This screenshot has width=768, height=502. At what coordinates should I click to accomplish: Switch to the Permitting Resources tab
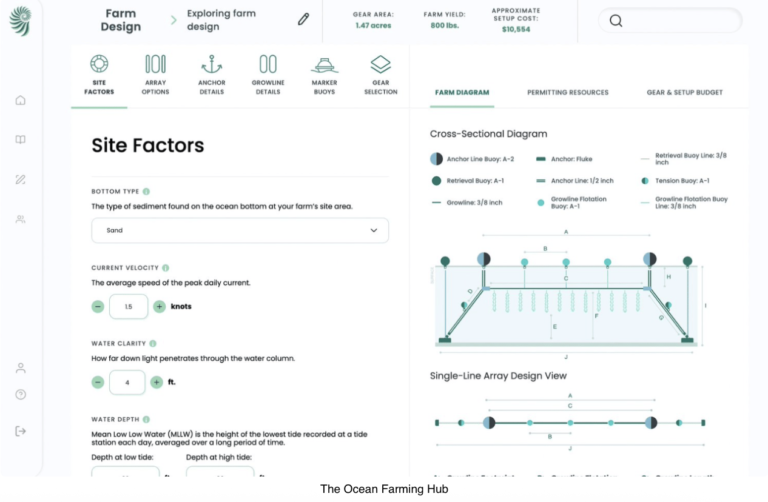[568, 93]
